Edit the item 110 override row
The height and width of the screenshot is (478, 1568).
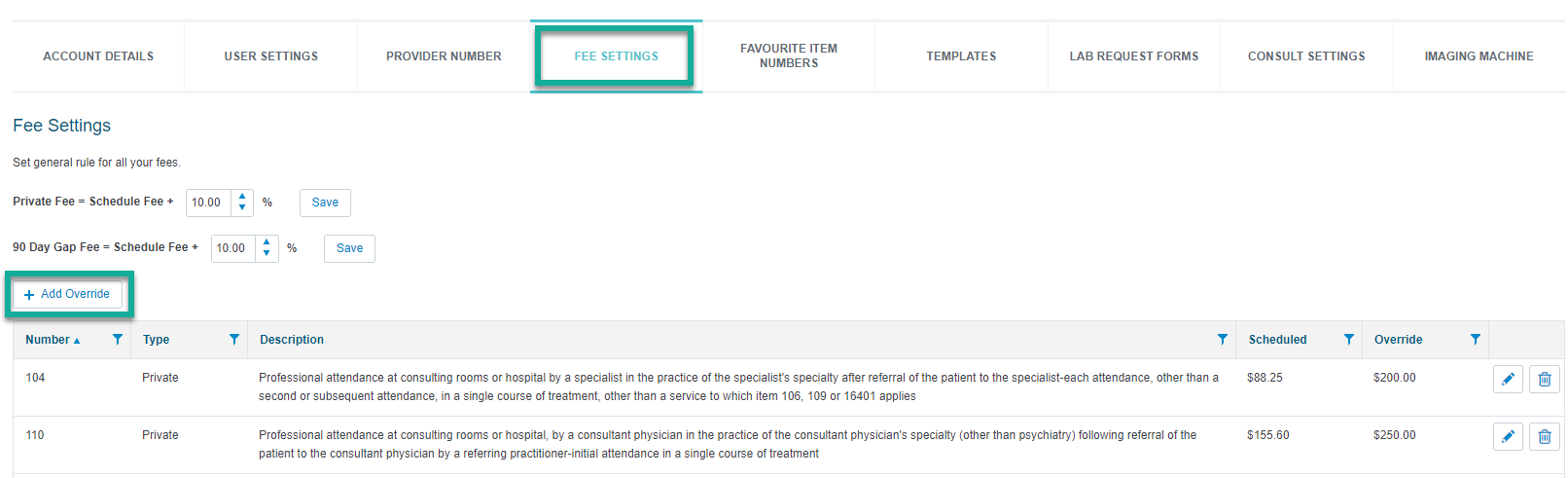pos(1508,436)
